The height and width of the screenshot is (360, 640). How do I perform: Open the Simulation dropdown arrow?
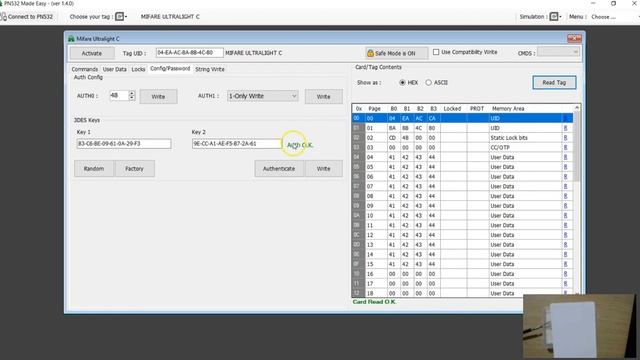[x=560, y=17]
